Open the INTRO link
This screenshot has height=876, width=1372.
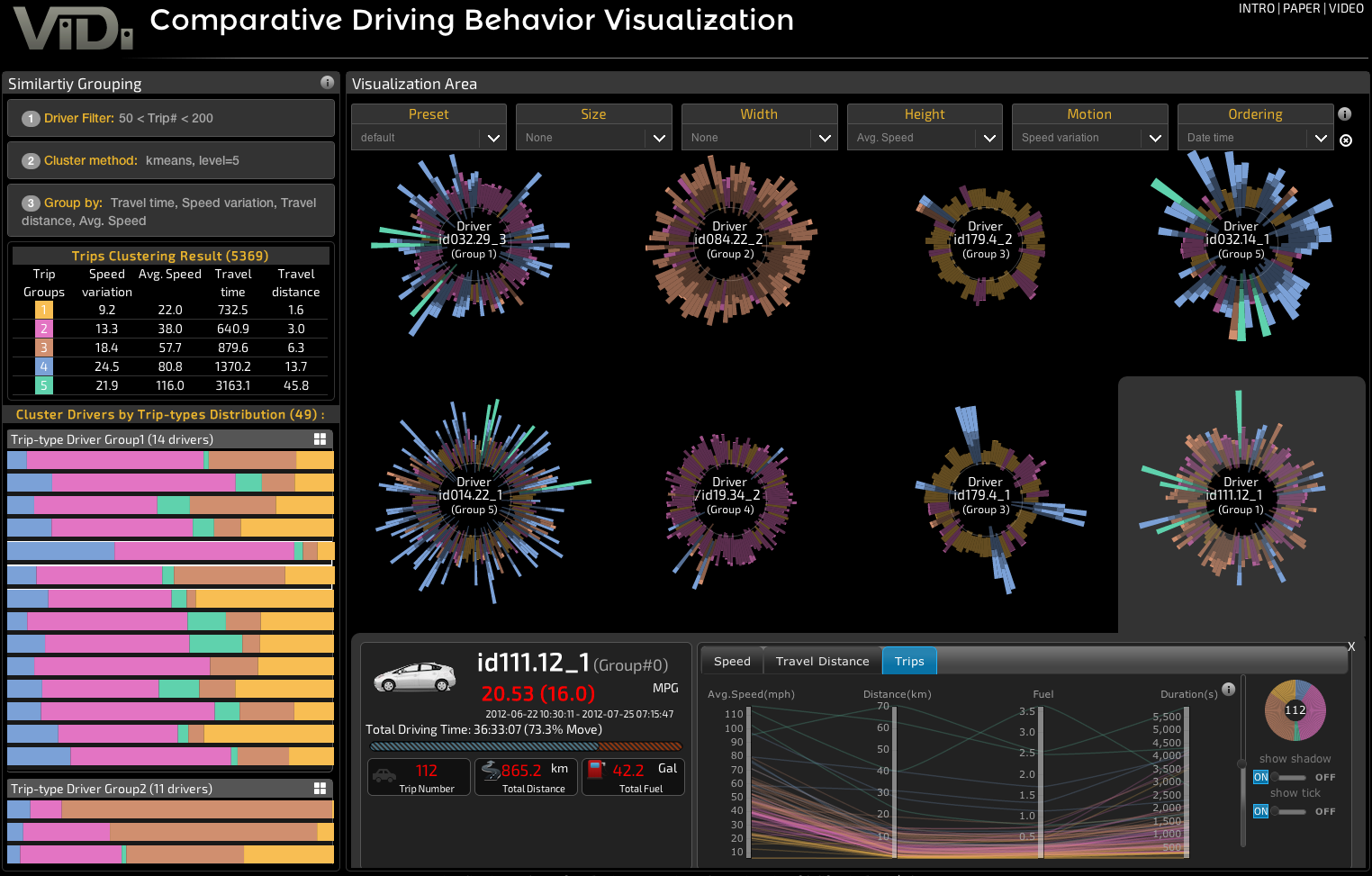(x=1257, y=8)
